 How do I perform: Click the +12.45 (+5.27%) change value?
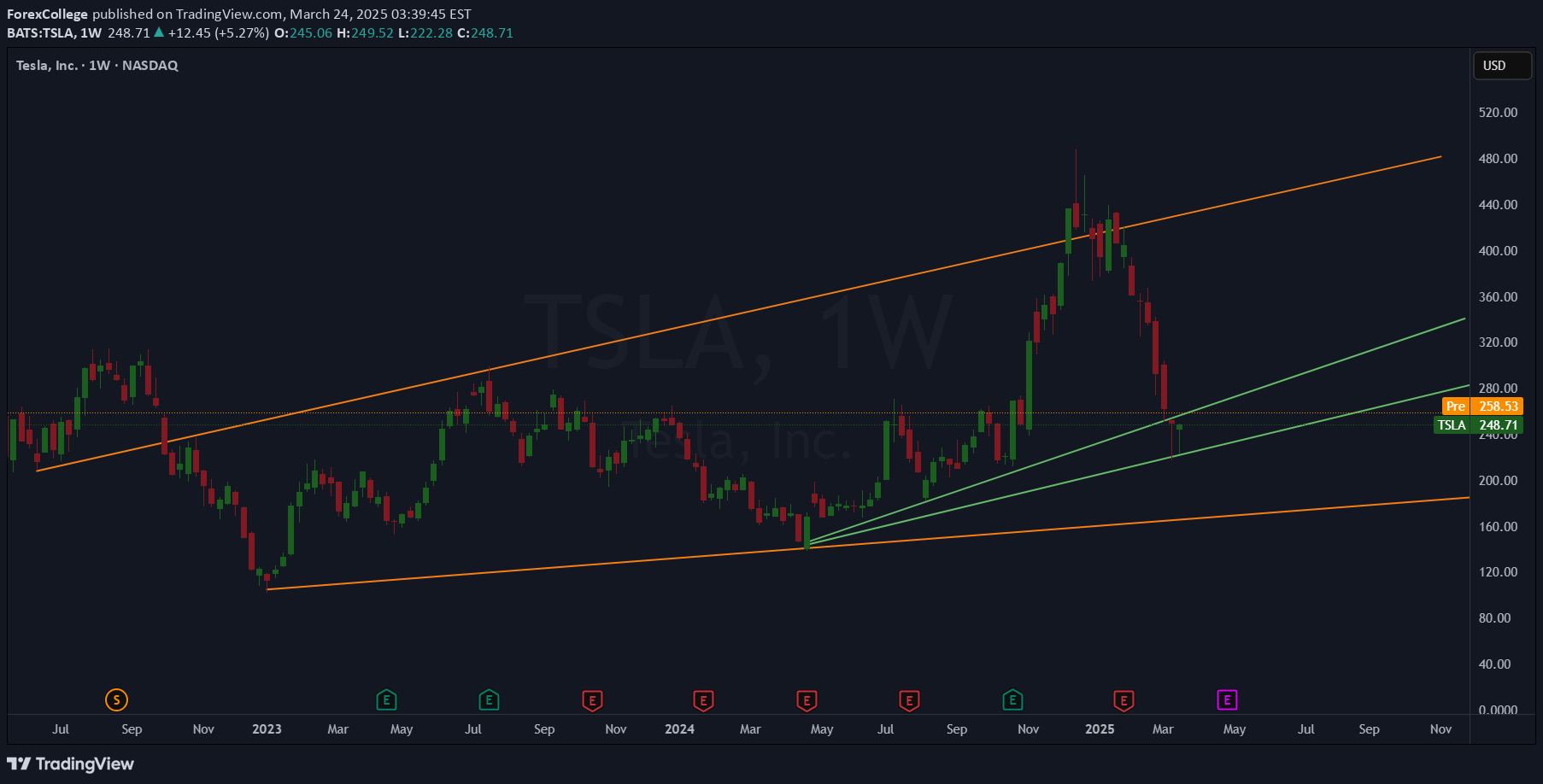click(219, 32)
